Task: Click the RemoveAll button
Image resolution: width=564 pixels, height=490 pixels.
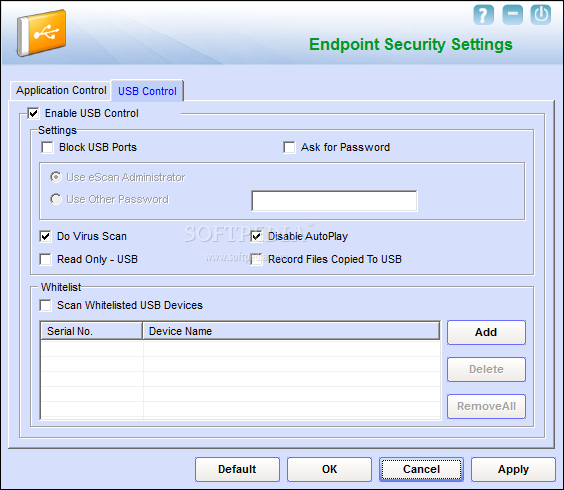Action: (486, 407)
